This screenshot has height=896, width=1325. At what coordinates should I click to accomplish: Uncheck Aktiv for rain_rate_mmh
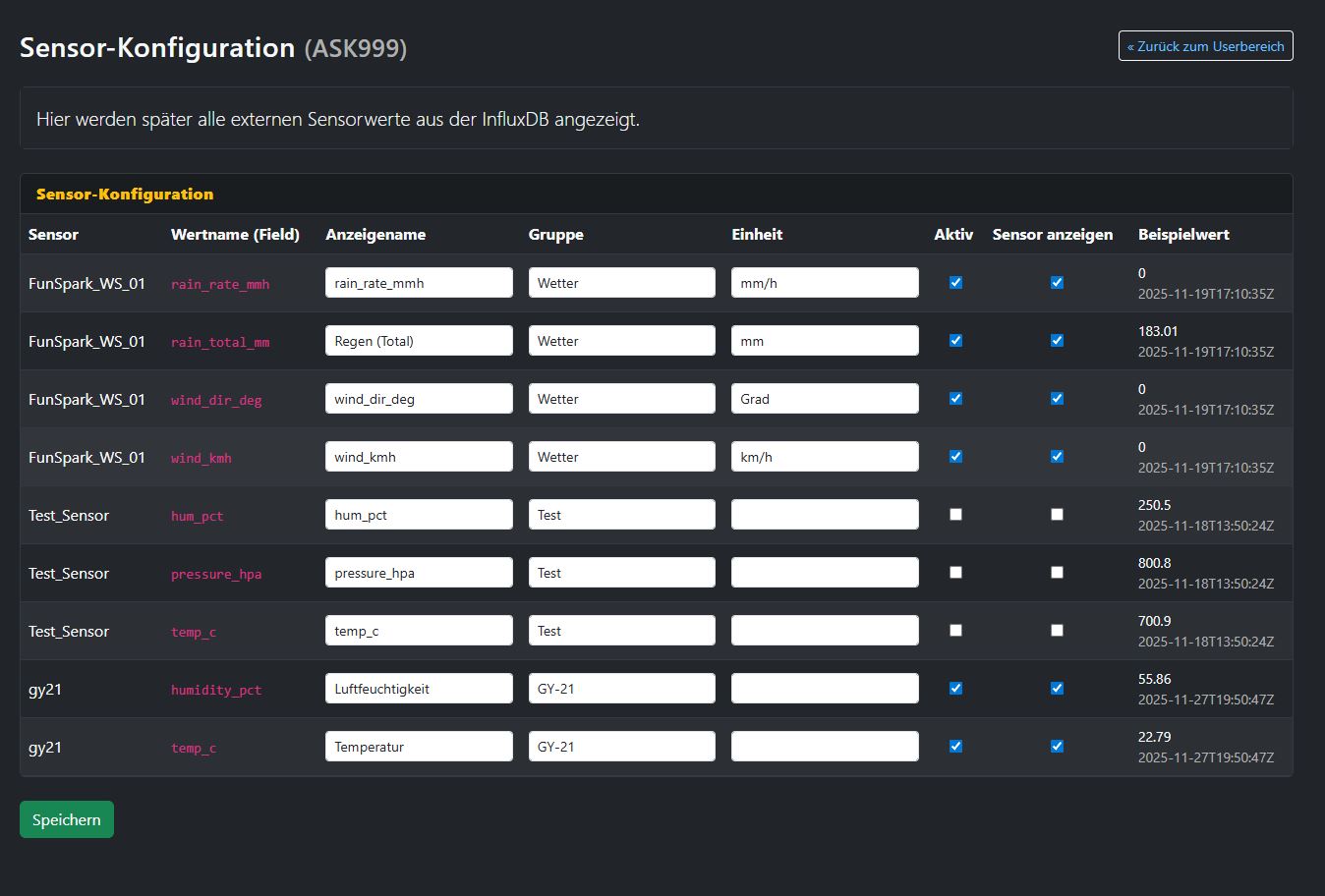[955, 283]
